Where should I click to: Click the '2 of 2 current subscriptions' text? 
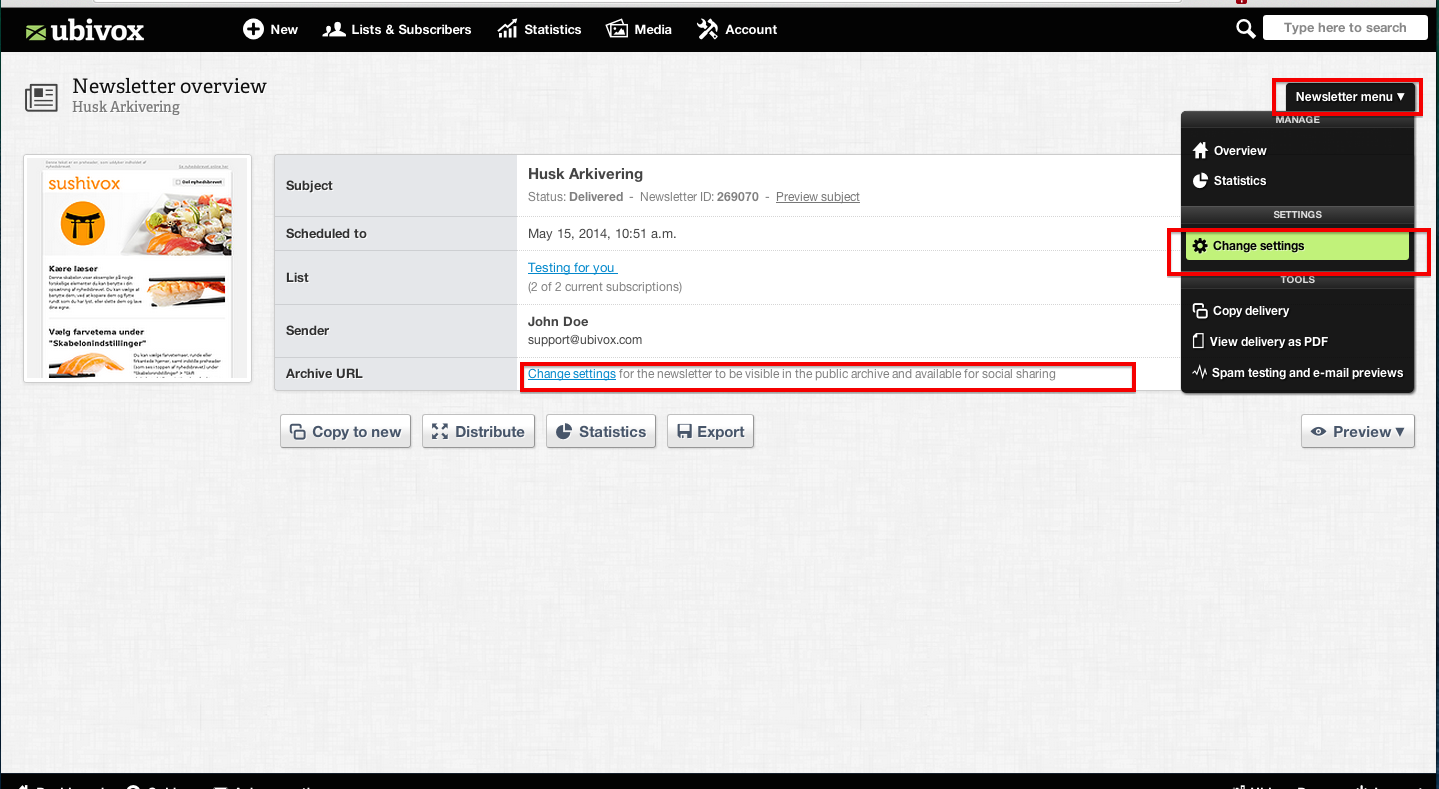pos(605,287)
